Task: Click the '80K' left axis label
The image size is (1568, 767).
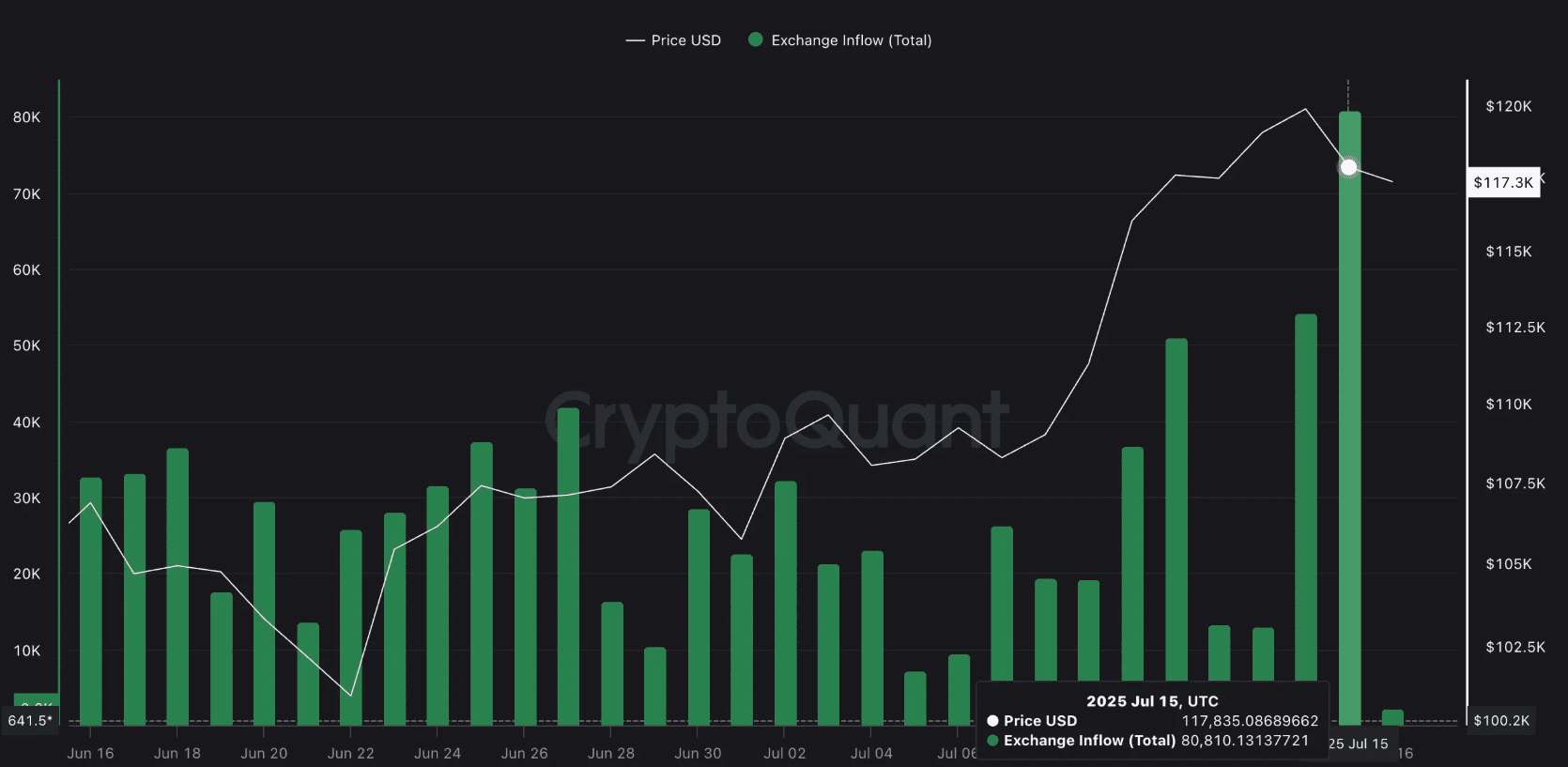Action: point(26,117)
